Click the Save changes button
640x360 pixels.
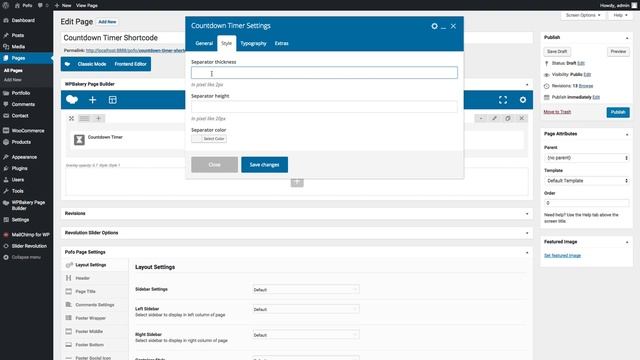[264, 164]
